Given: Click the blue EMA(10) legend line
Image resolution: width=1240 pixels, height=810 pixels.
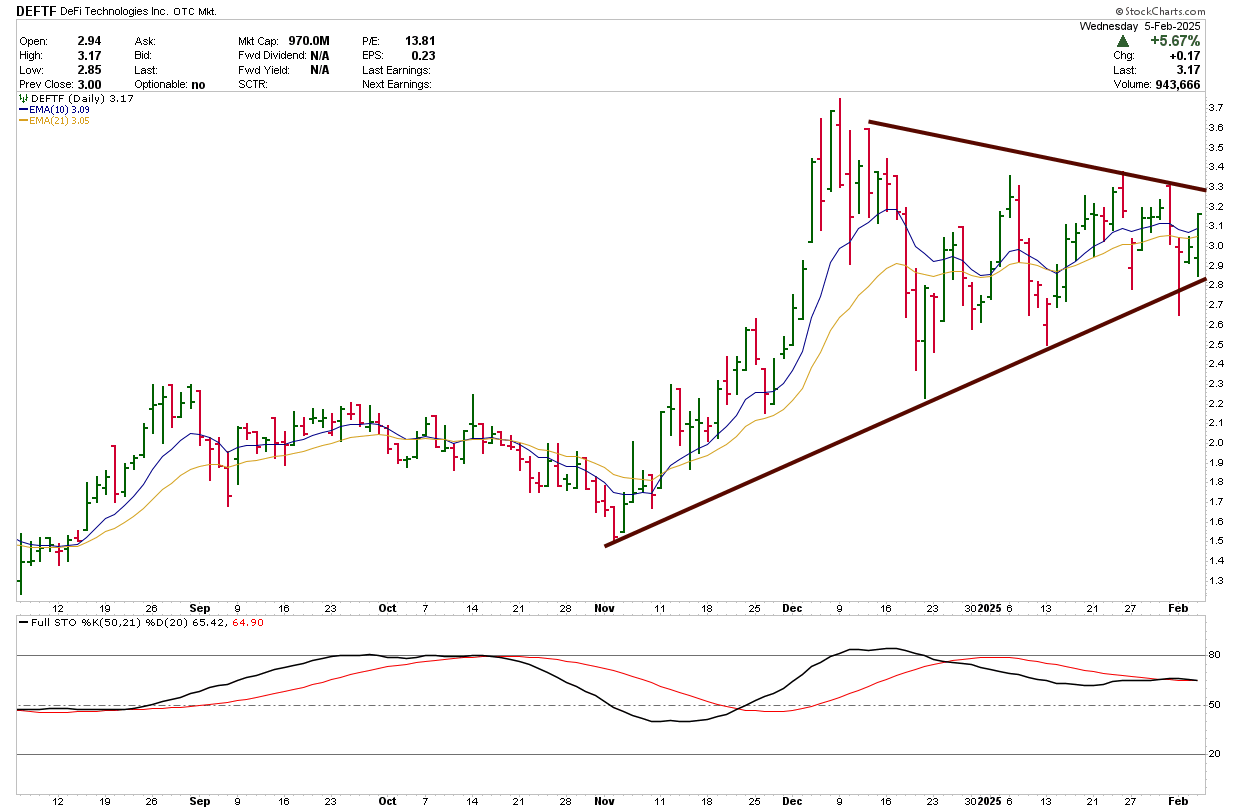Looking at the screenshot, I should point(24,109).
